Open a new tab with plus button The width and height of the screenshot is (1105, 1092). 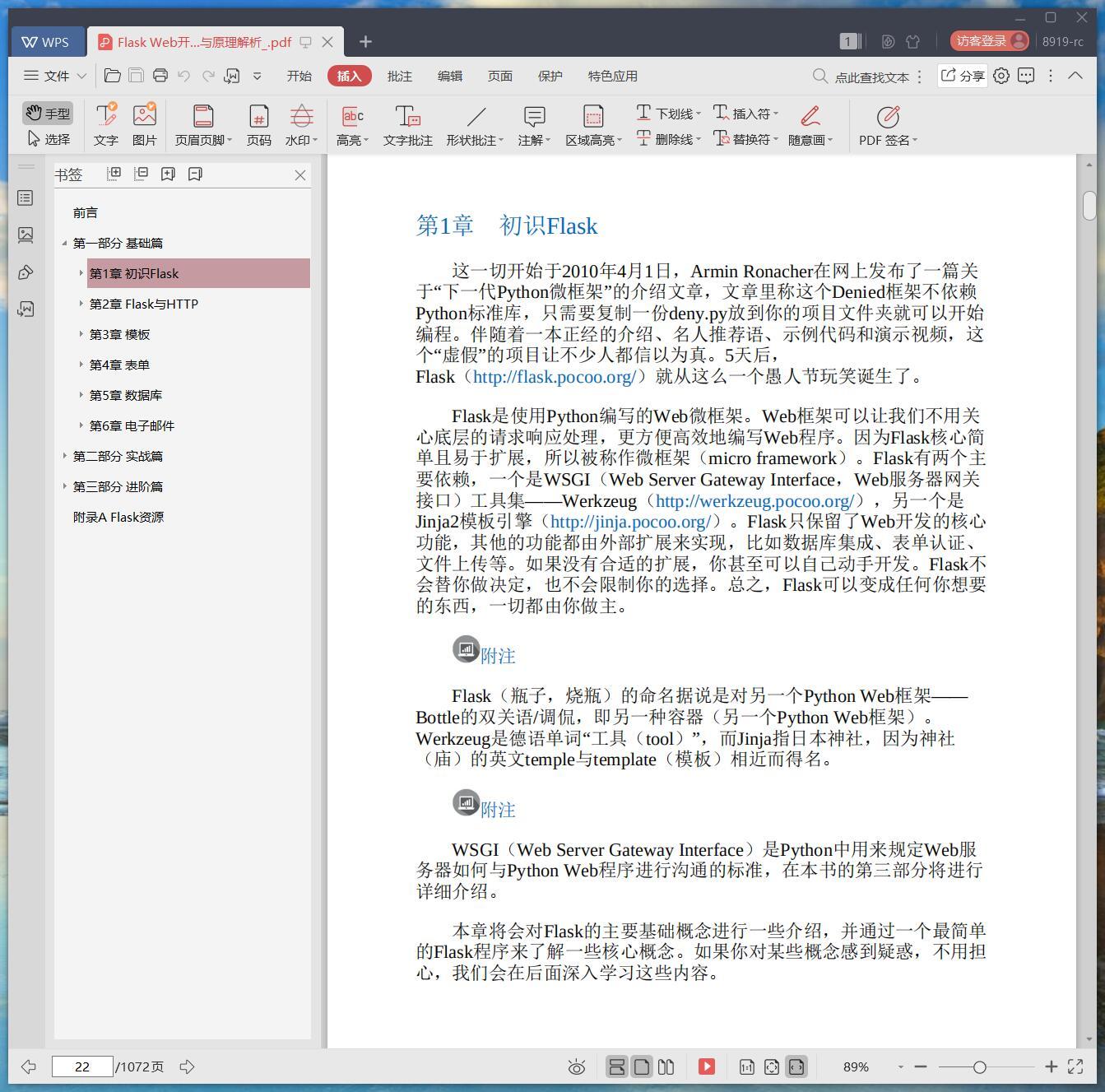365,41
